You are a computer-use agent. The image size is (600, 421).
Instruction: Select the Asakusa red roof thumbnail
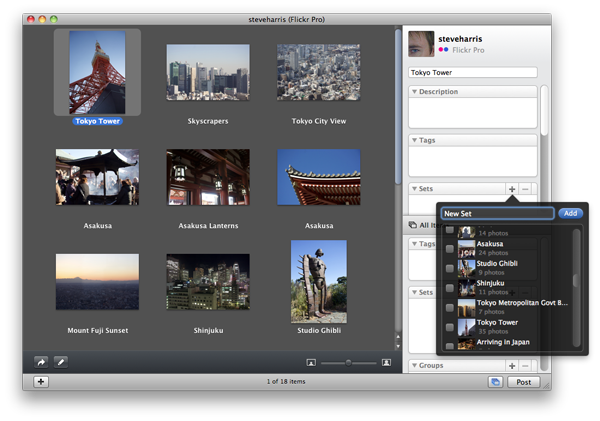point(318,177)
